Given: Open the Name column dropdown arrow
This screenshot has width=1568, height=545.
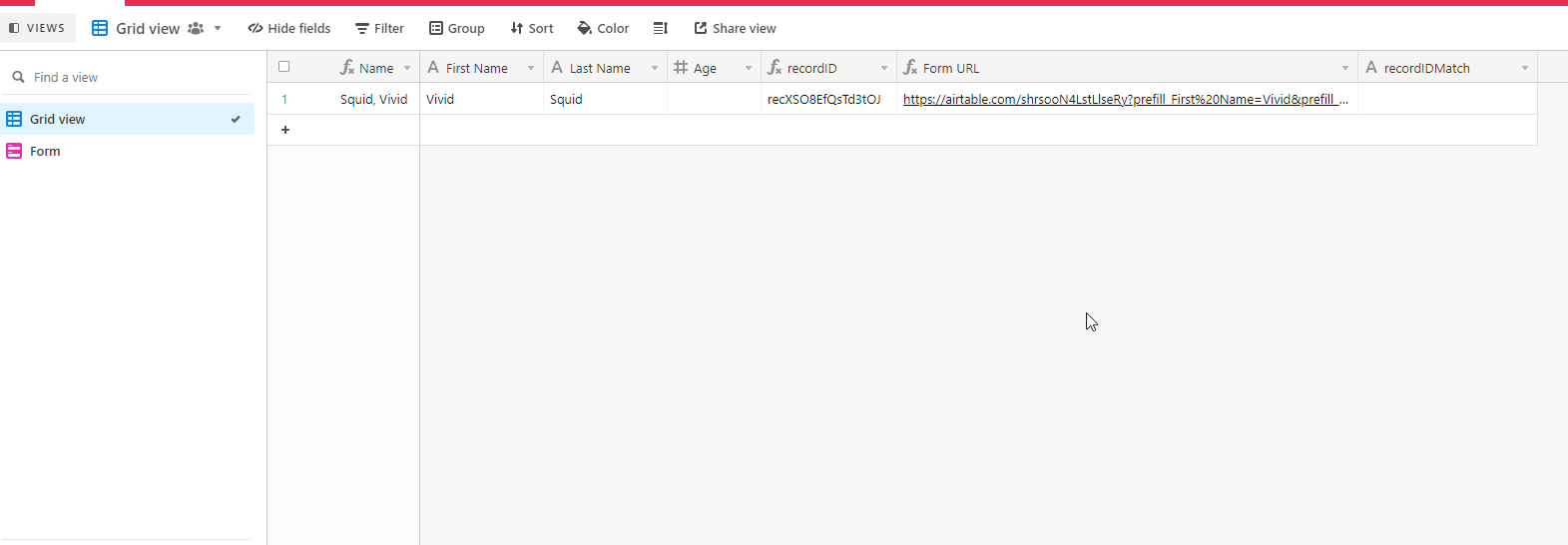Looking at the screenshot, I should point(407,68).
